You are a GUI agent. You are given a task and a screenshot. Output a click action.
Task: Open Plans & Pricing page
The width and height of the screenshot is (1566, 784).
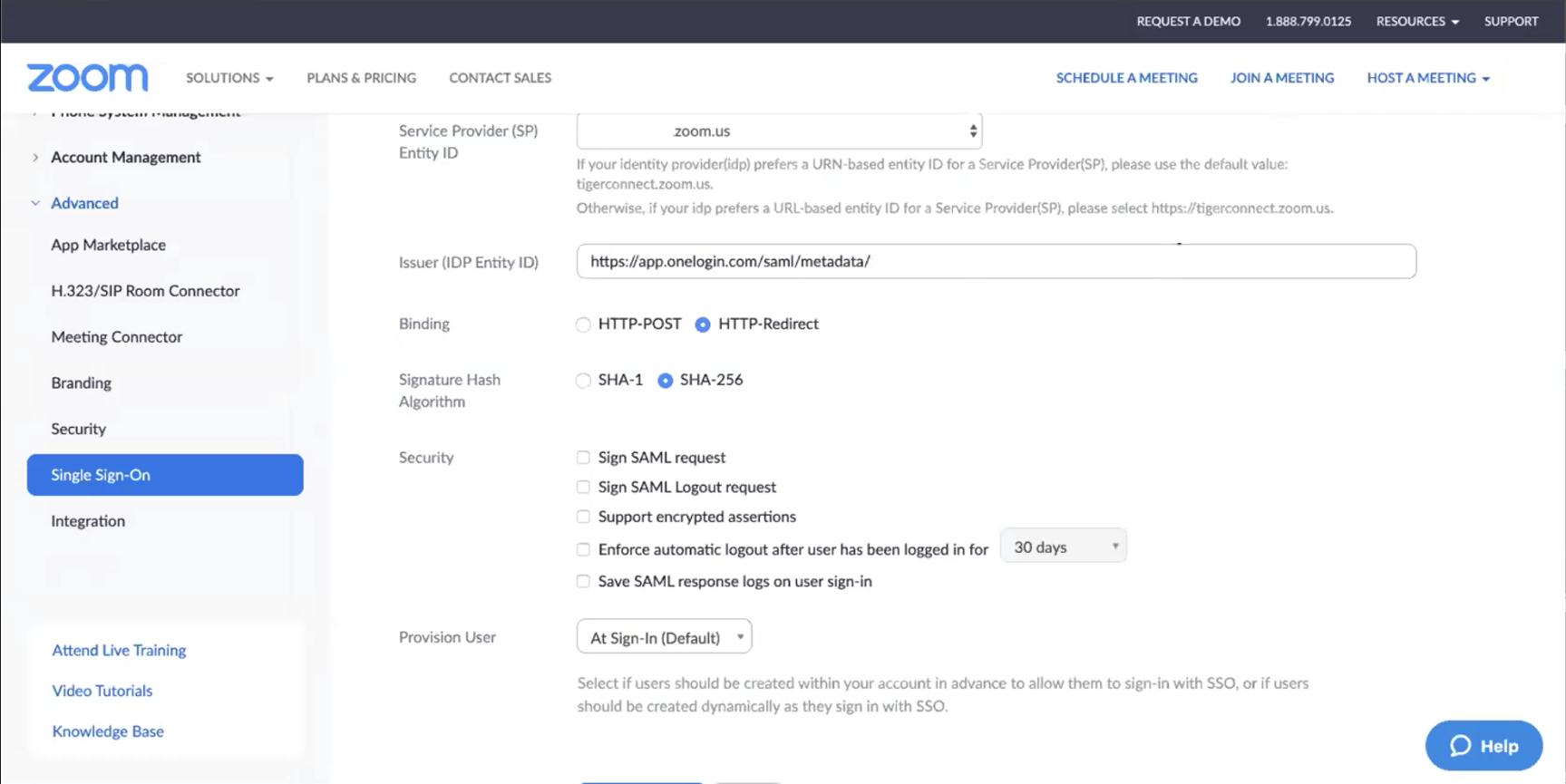361,78
